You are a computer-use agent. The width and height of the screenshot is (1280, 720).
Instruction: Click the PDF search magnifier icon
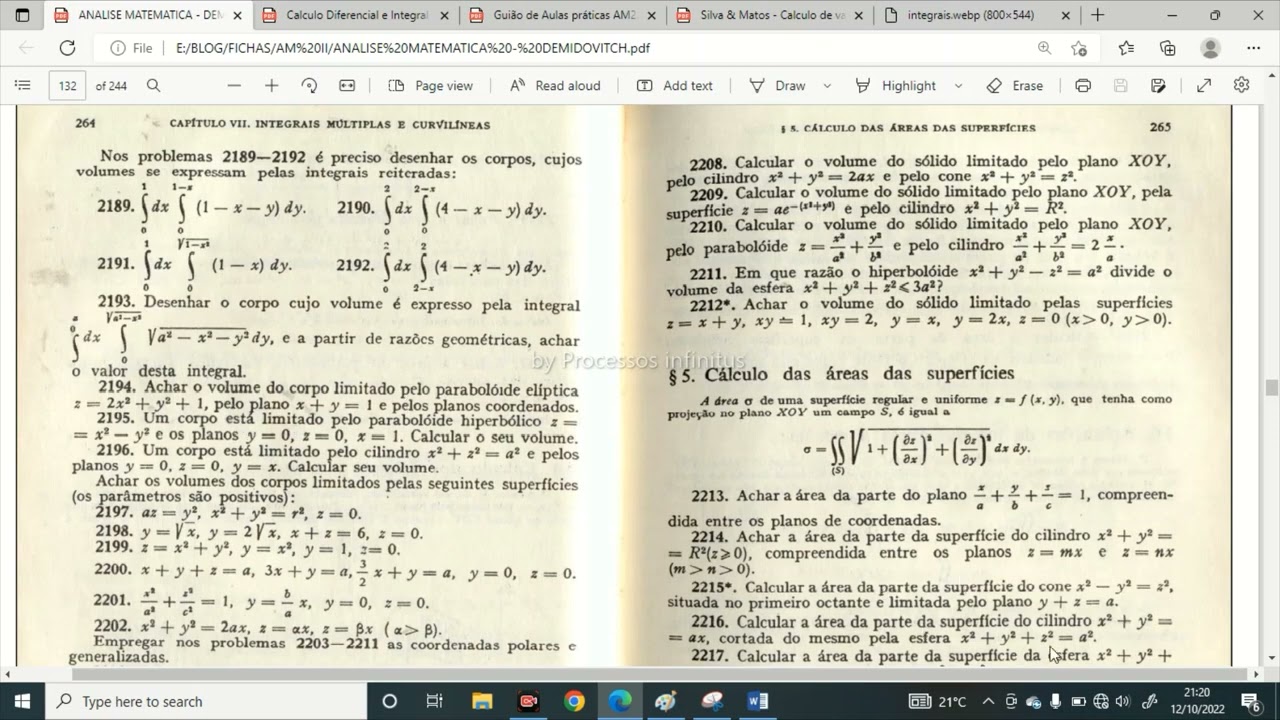(x=153, y=86)
